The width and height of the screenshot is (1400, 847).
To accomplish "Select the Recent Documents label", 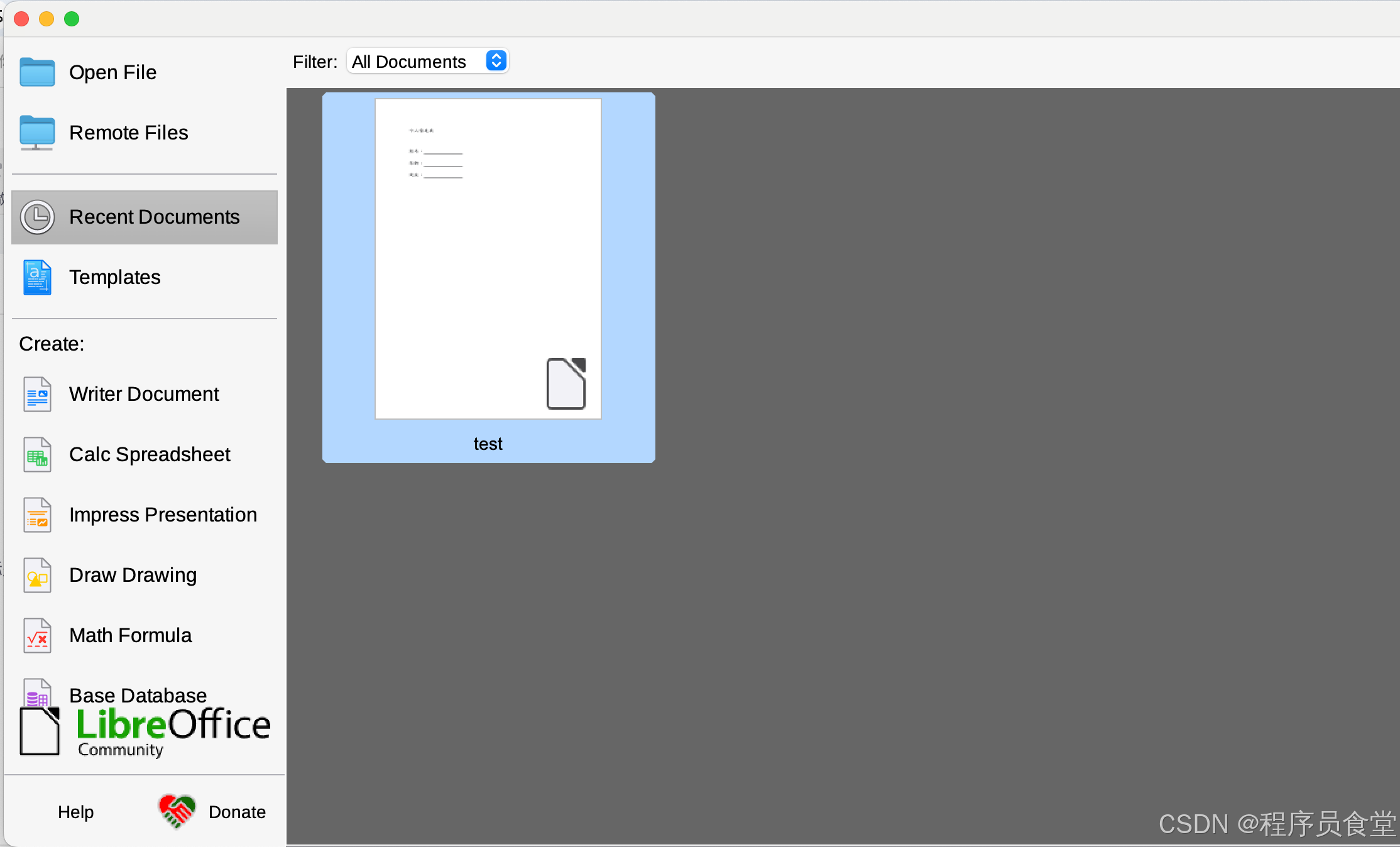I will [154, 217].
